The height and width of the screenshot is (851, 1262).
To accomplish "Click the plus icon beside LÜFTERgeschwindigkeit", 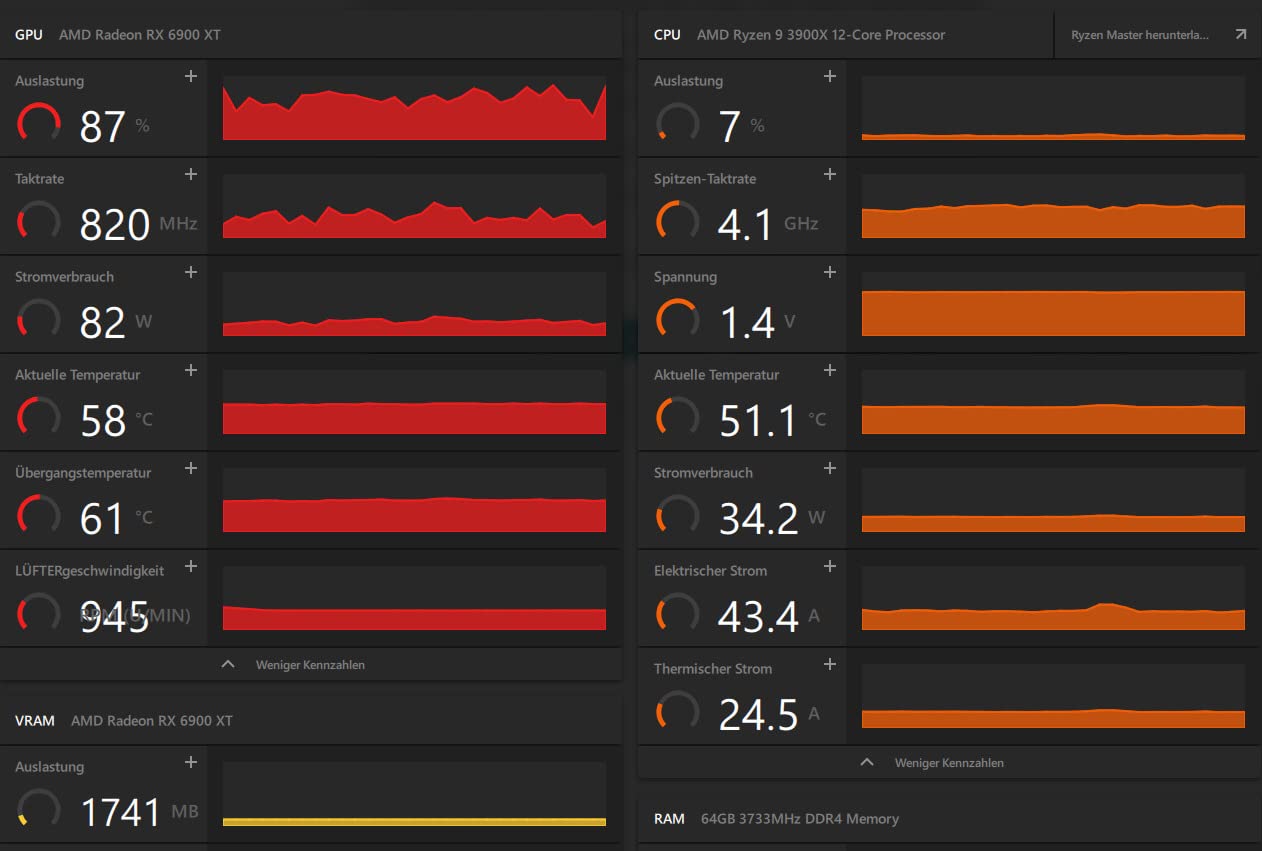I will 191,567.
